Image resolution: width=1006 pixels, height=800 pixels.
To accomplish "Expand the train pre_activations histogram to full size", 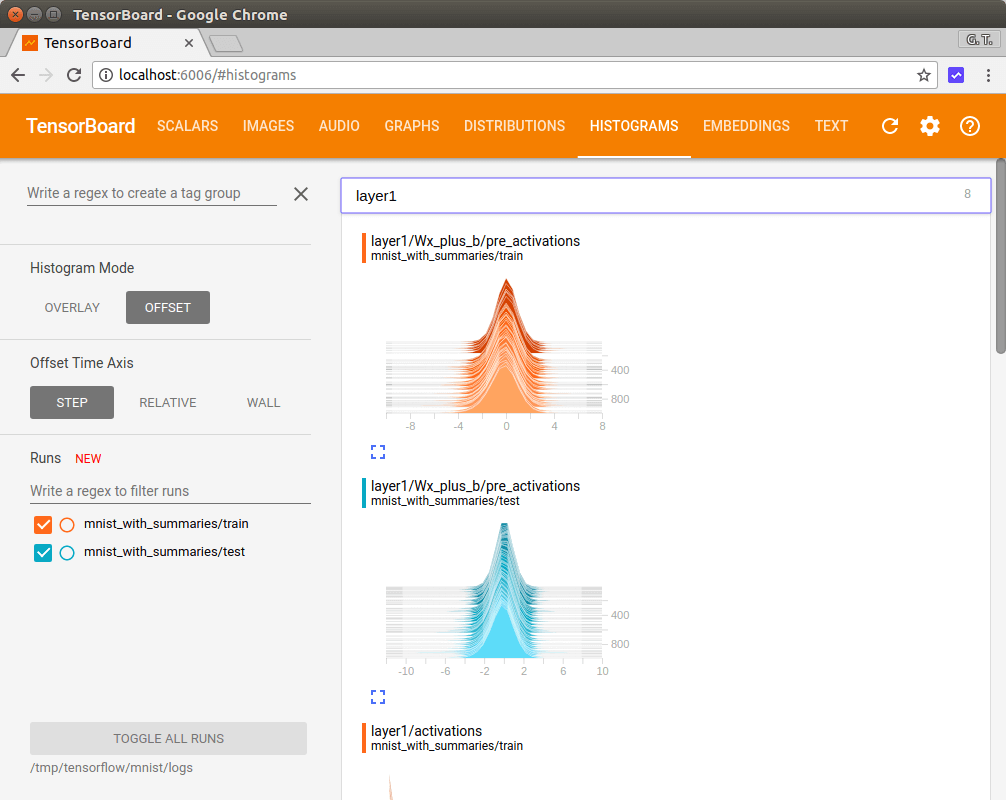I will coord(378,452).
